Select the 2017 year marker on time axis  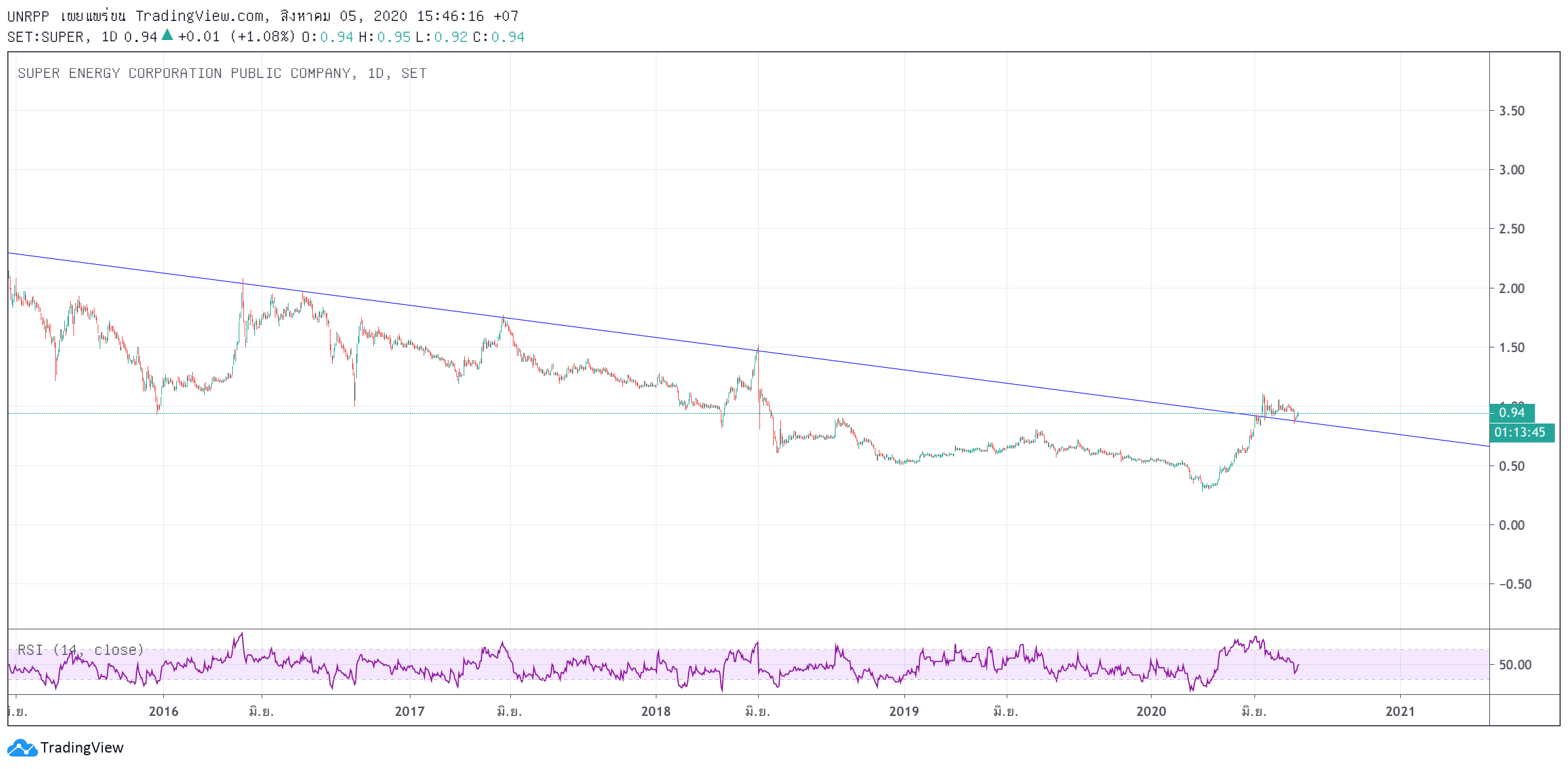coord(410,711)
